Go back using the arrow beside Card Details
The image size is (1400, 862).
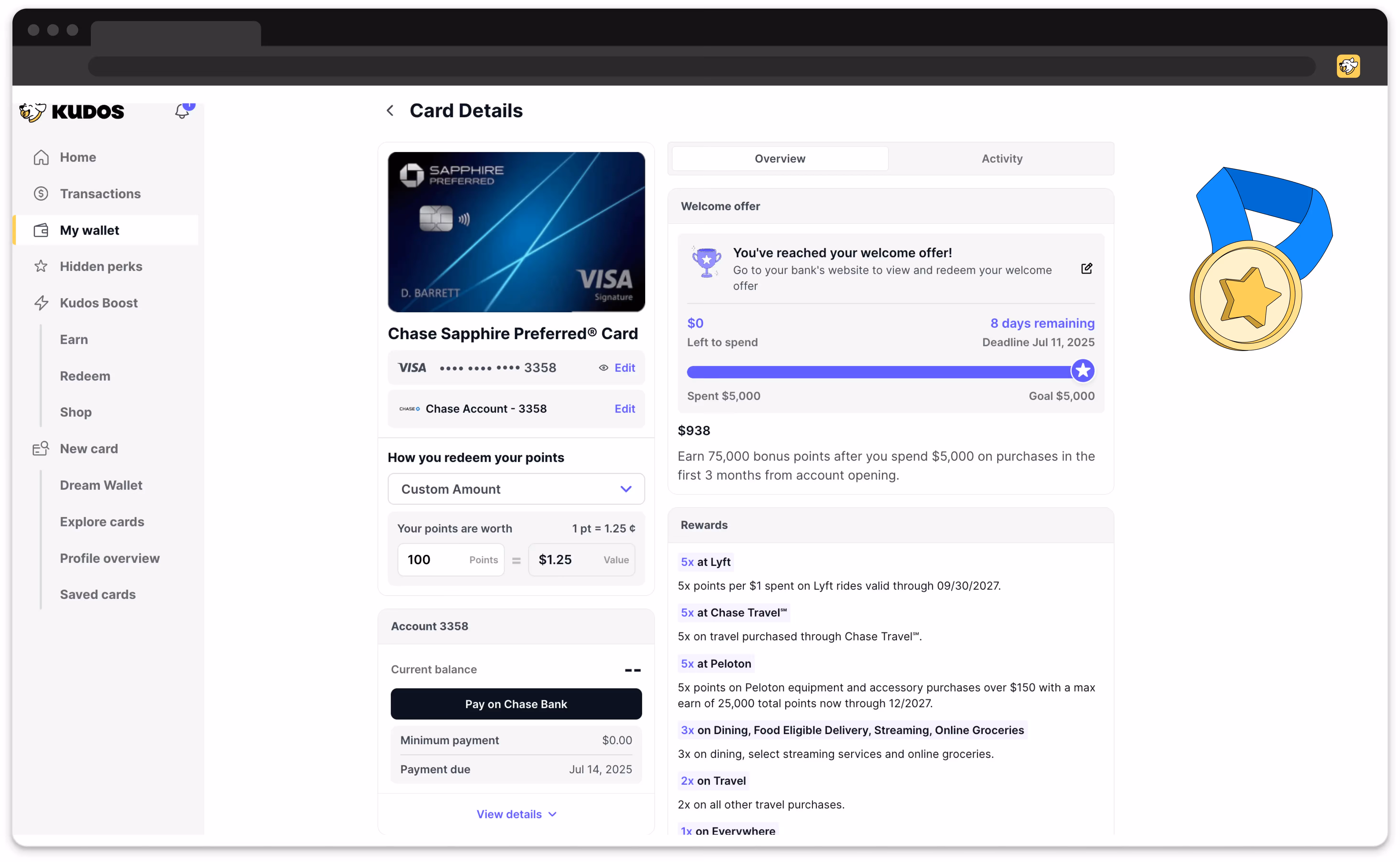tap(390, 111)
